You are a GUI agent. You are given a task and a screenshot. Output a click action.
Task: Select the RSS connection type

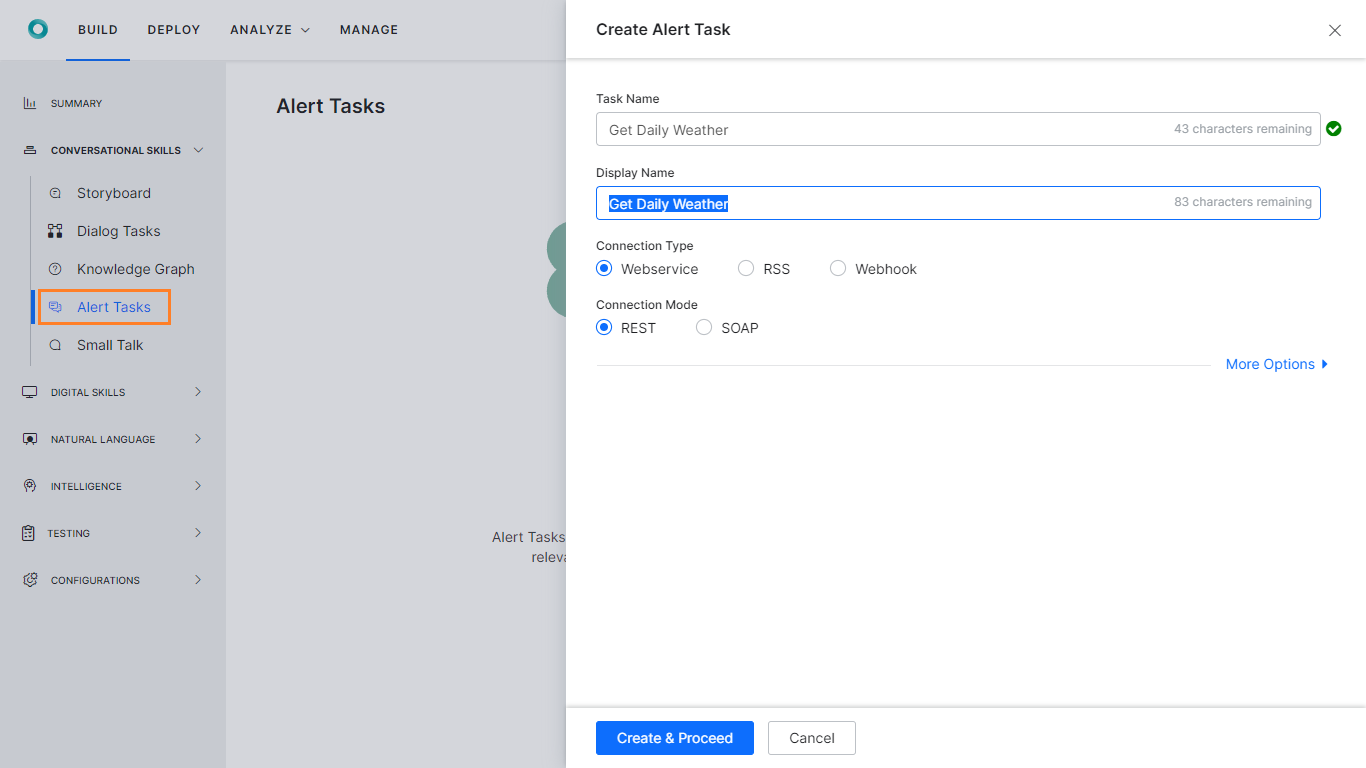(x=746, y=268)
